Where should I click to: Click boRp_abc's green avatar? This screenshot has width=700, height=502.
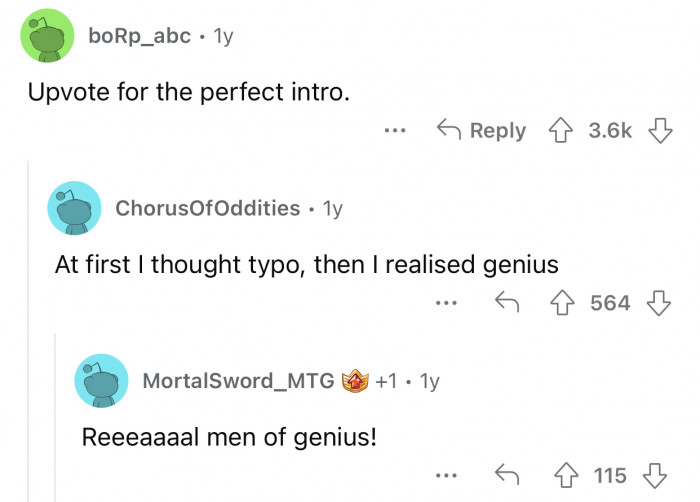click(47, 37)
